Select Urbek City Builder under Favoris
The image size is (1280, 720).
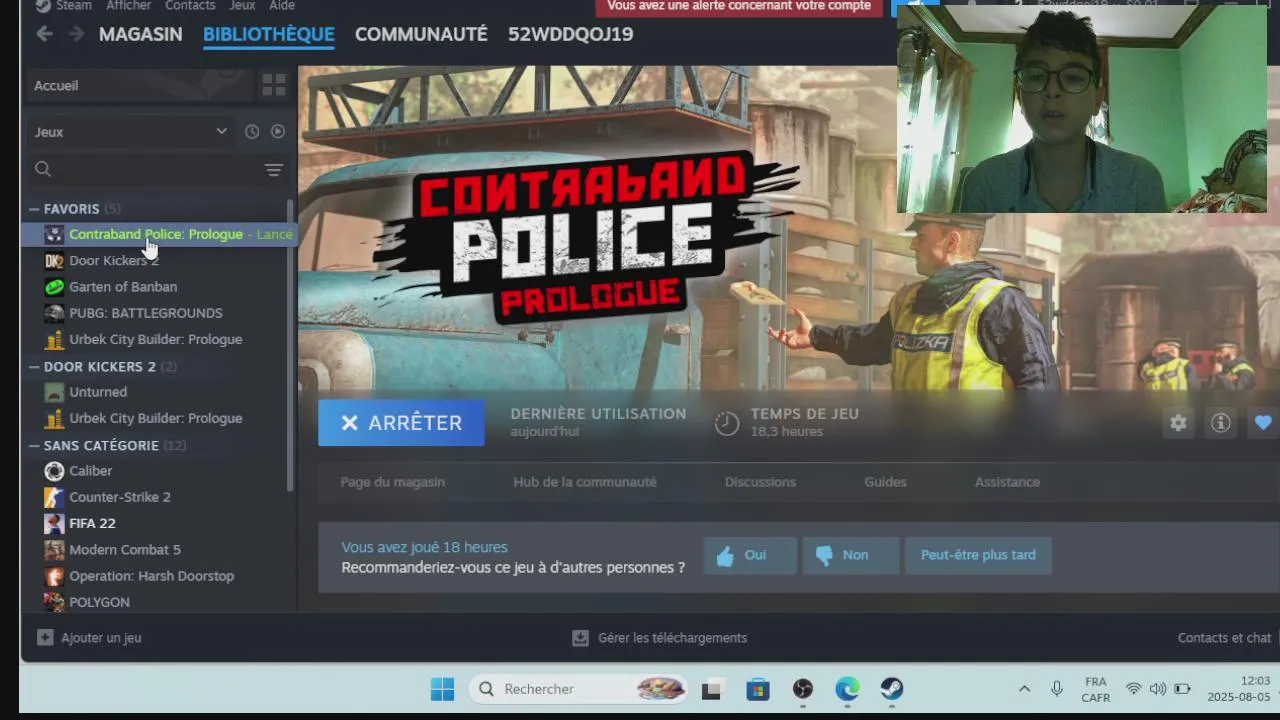[156, 339]
